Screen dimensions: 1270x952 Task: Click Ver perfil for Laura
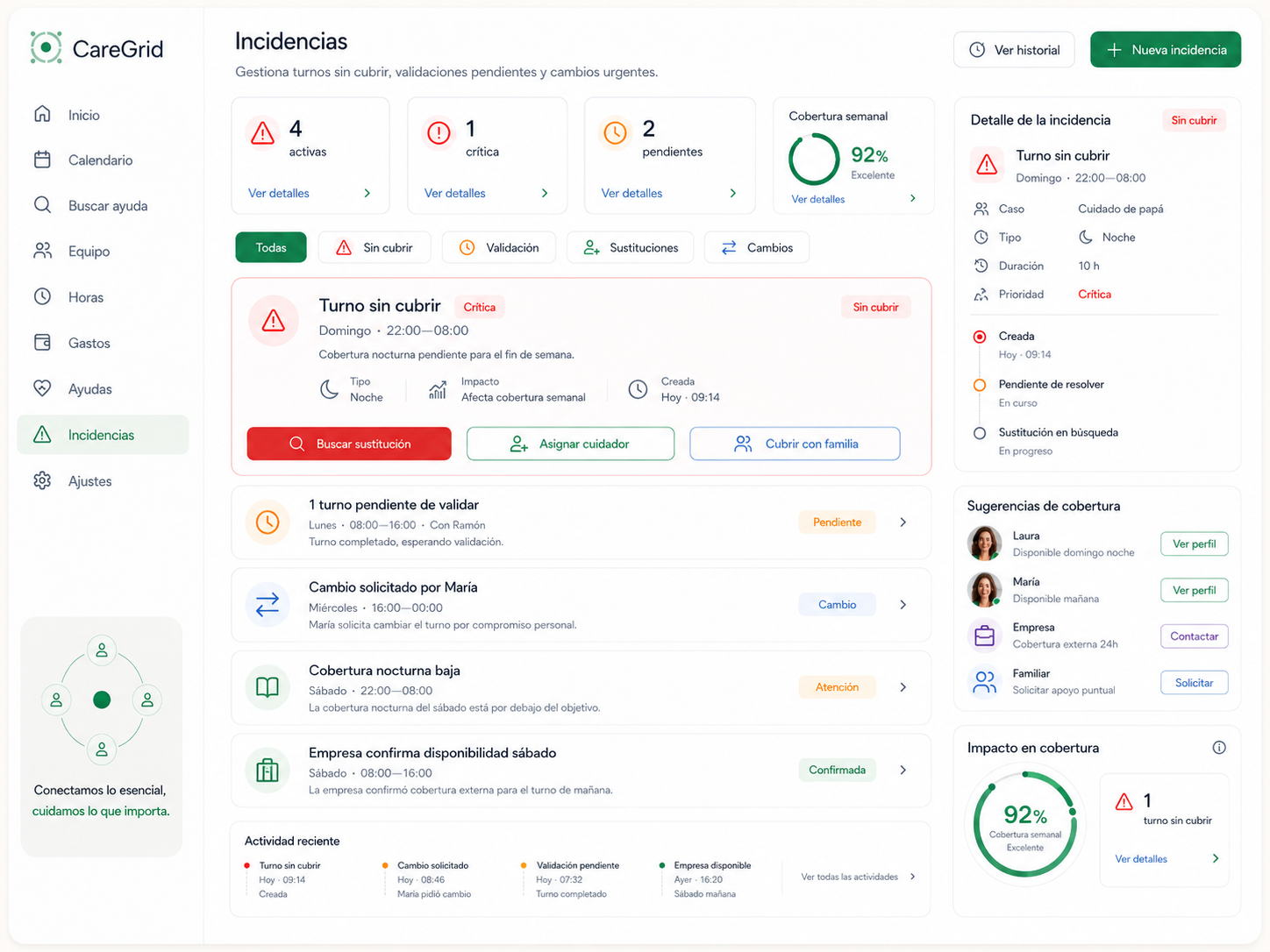pos(1194,543)
